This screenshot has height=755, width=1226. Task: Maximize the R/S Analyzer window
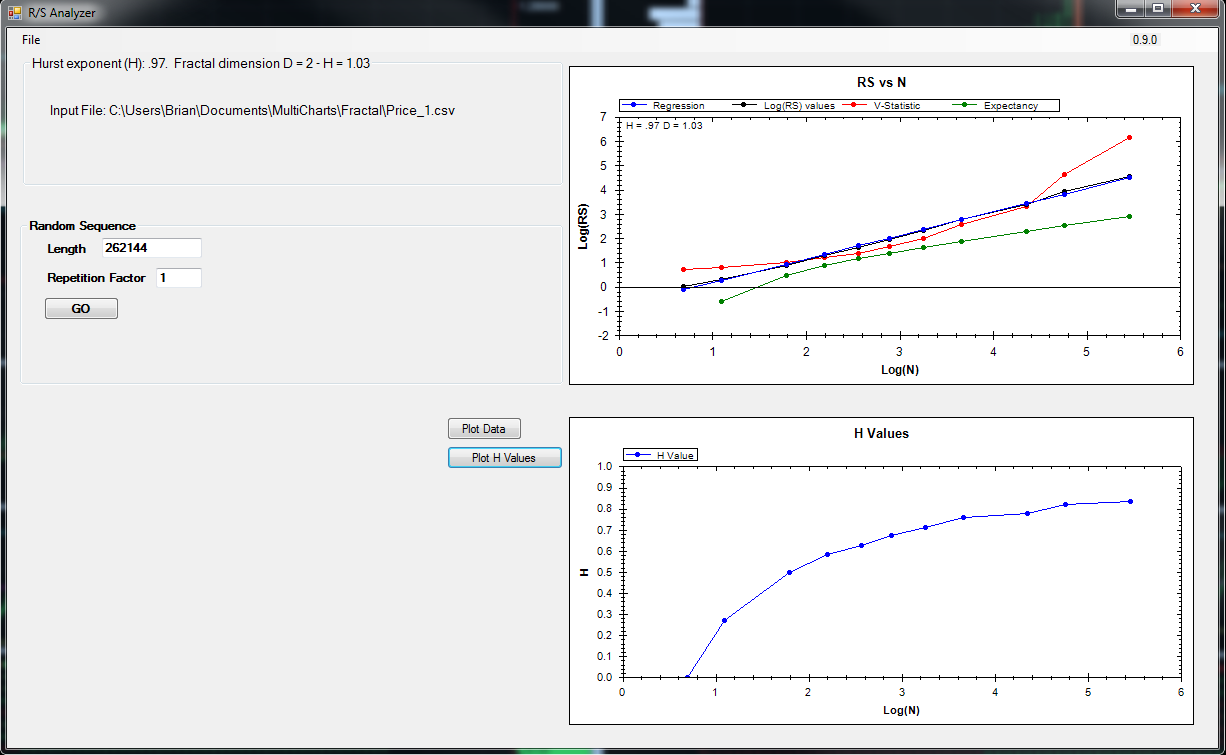coord(1157,9)
